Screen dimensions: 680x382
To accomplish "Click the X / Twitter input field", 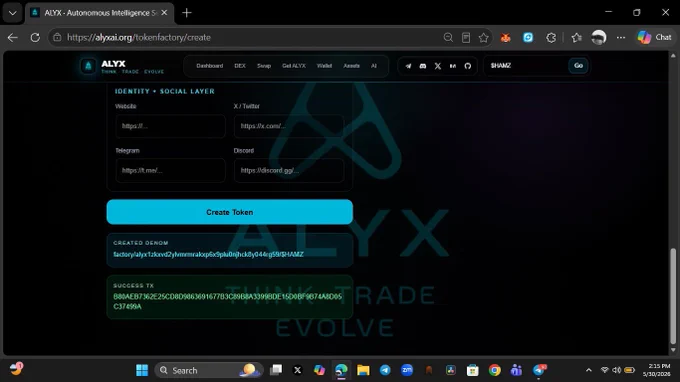I will (289, 126).
